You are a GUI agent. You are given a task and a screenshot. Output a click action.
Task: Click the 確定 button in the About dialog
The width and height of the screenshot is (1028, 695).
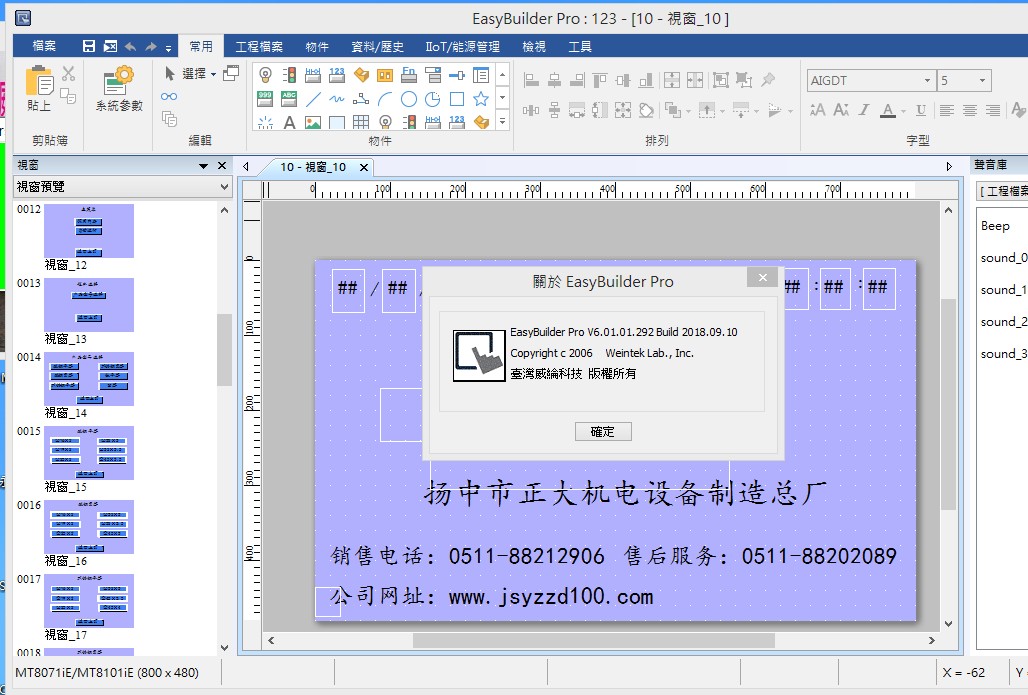[603, 431]
